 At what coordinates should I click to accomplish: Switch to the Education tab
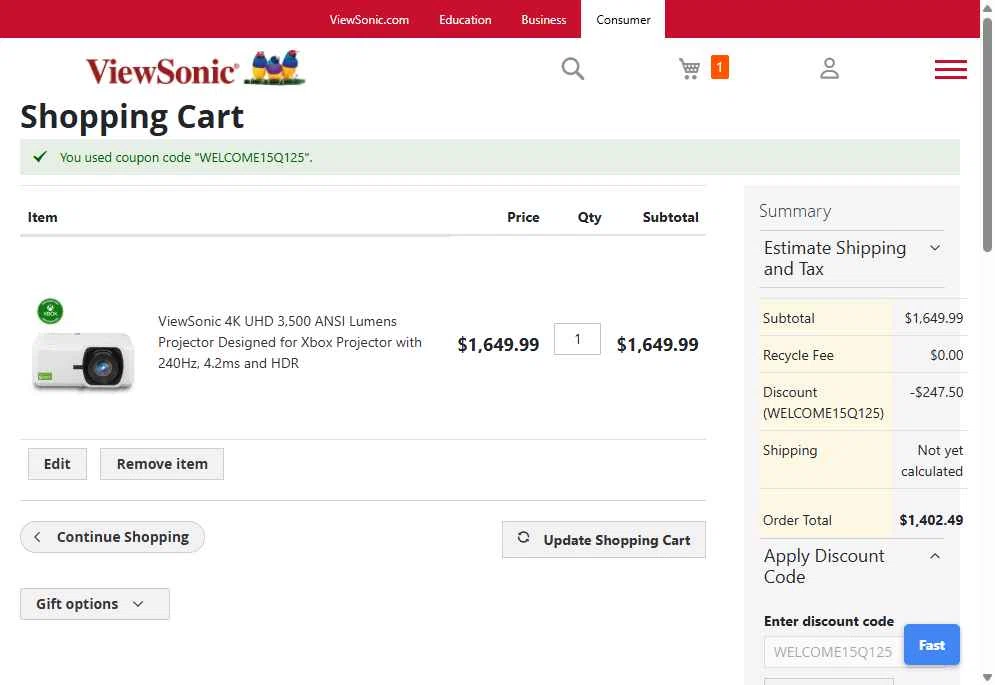tap(465, 20)
